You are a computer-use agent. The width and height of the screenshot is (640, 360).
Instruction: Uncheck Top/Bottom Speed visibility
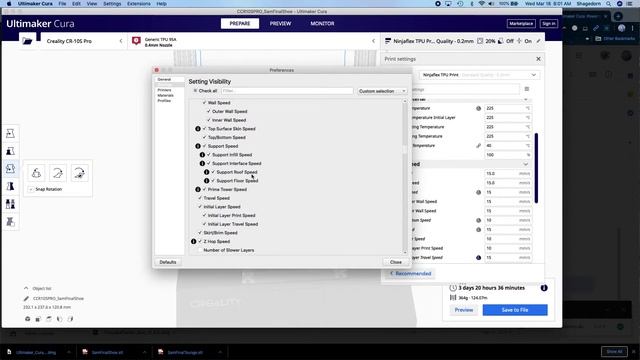[204, 137]
